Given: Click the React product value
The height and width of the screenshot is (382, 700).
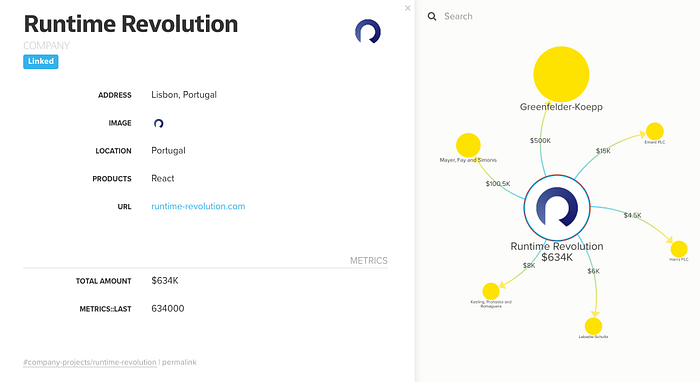Looking at the screenshot, I should tap(162, 179).
